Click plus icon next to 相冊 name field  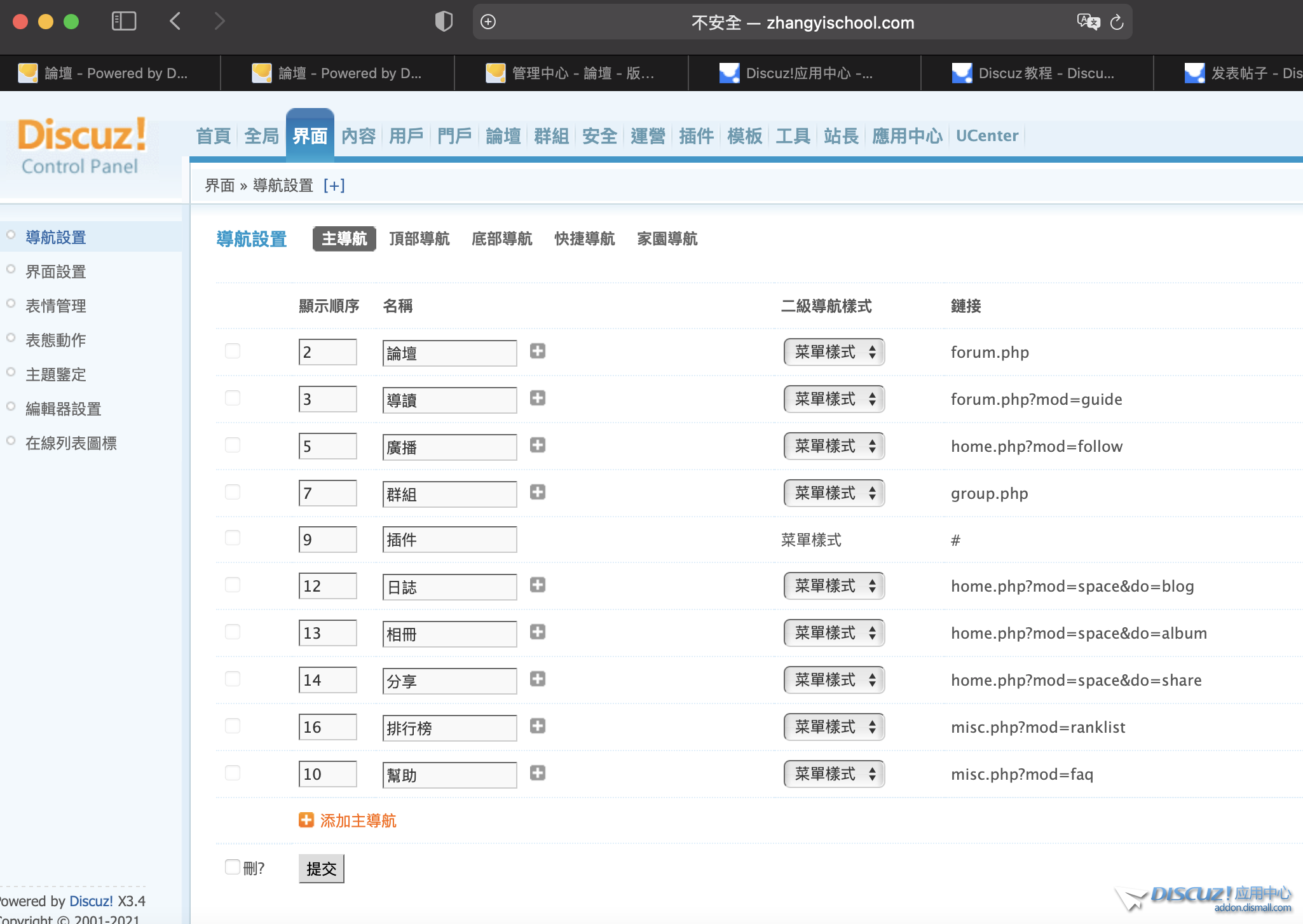538,632
